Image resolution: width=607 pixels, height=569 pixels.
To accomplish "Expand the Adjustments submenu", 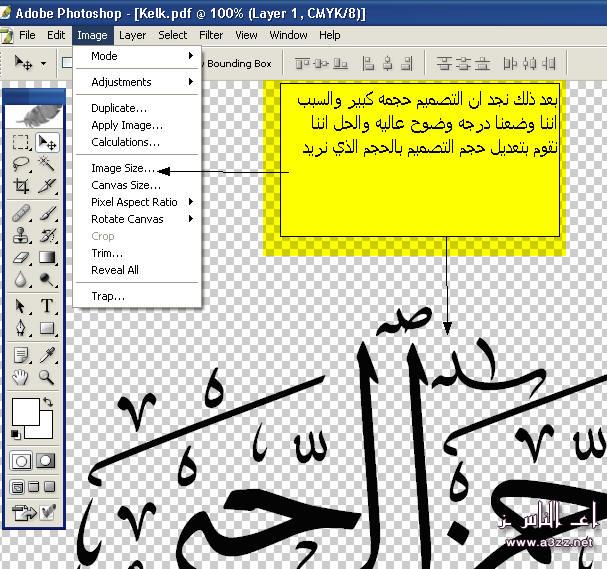I will 137,82.
